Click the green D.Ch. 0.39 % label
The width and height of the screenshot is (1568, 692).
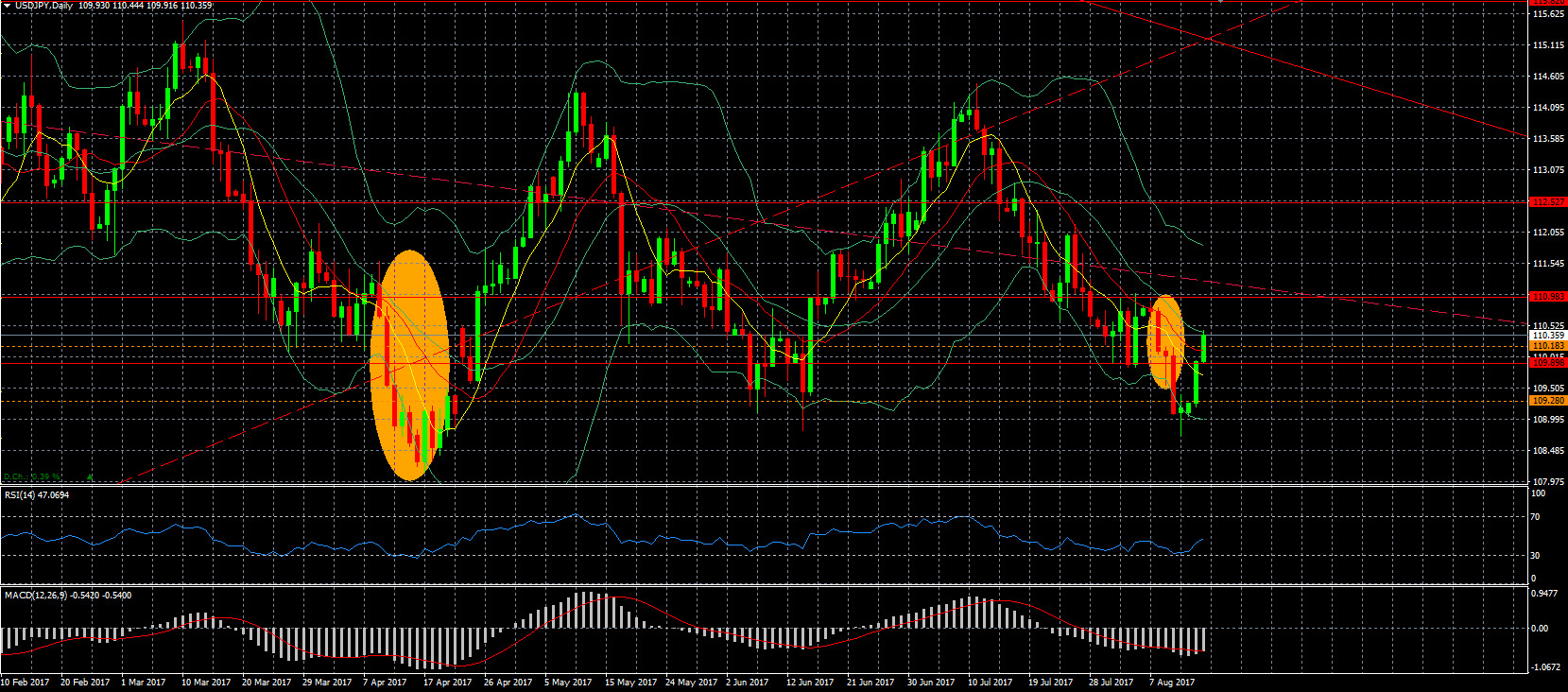pos(32,477)
